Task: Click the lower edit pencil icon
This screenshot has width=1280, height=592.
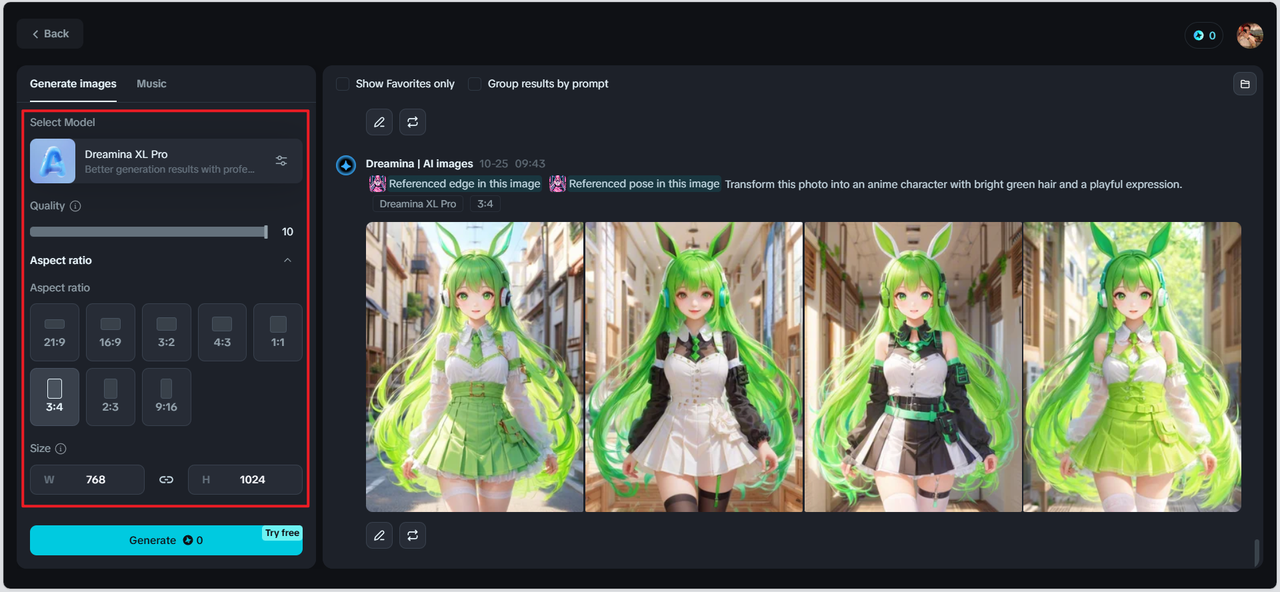Action: (379, 536)
